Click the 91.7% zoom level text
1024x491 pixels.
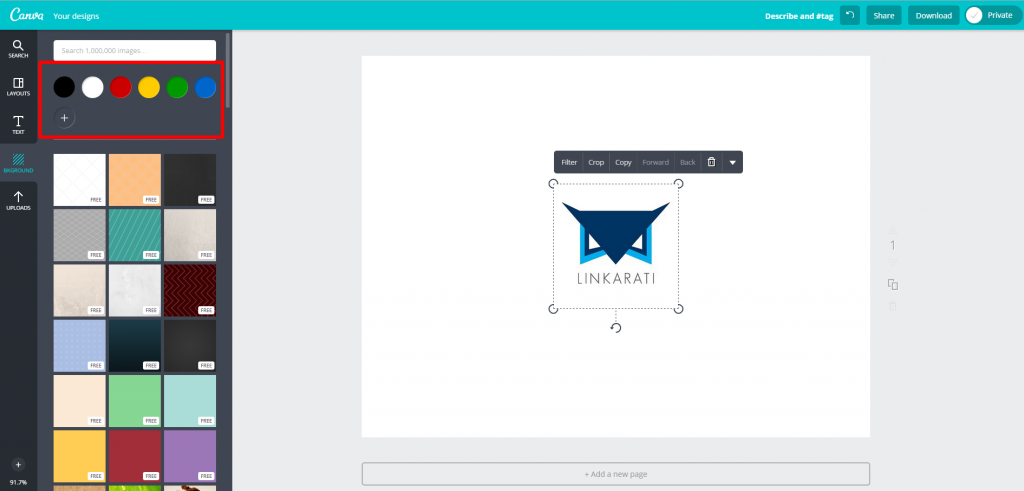(x=18, y=482)
